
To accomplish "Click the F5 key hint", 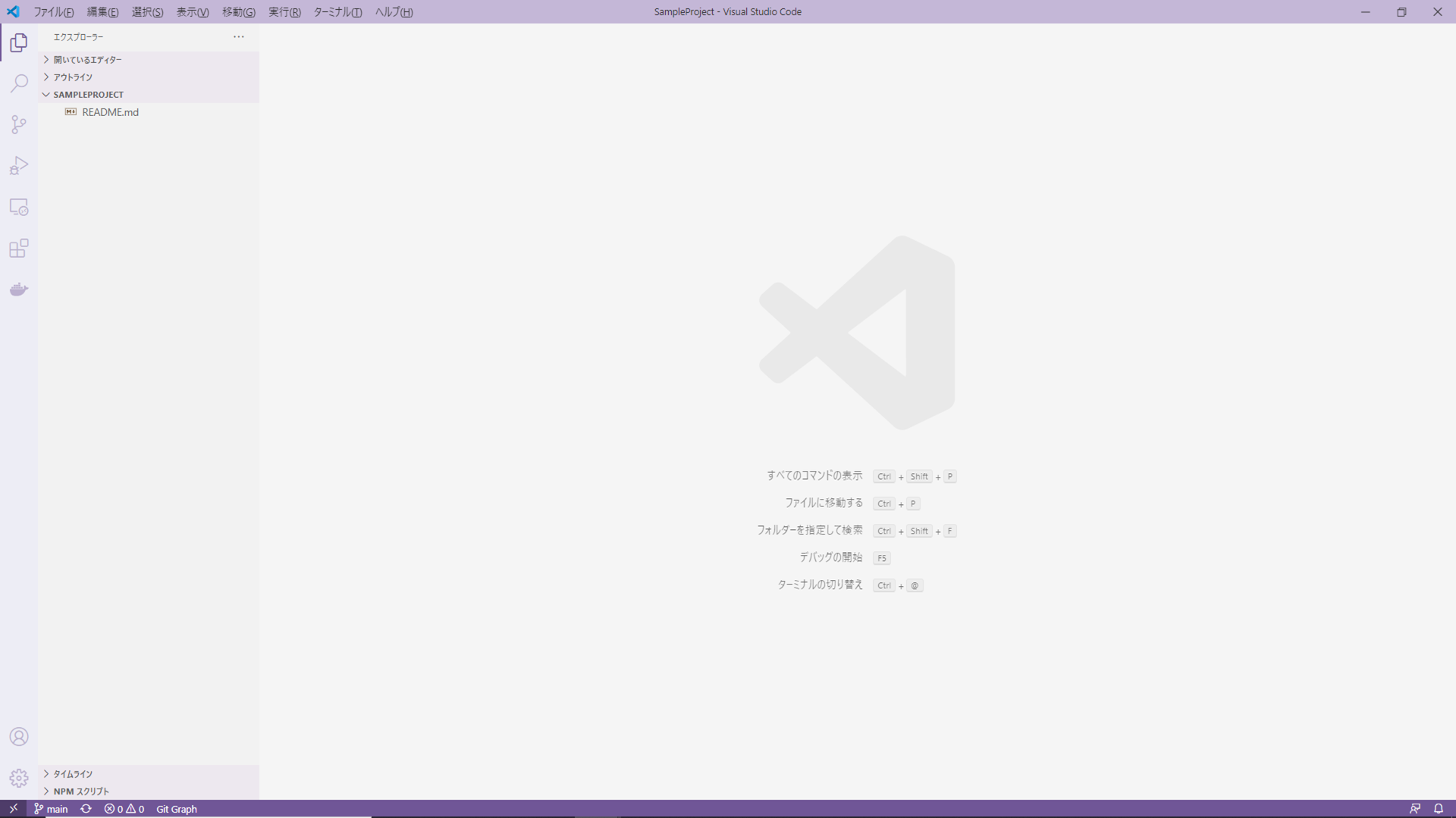I will coord(881,558).
